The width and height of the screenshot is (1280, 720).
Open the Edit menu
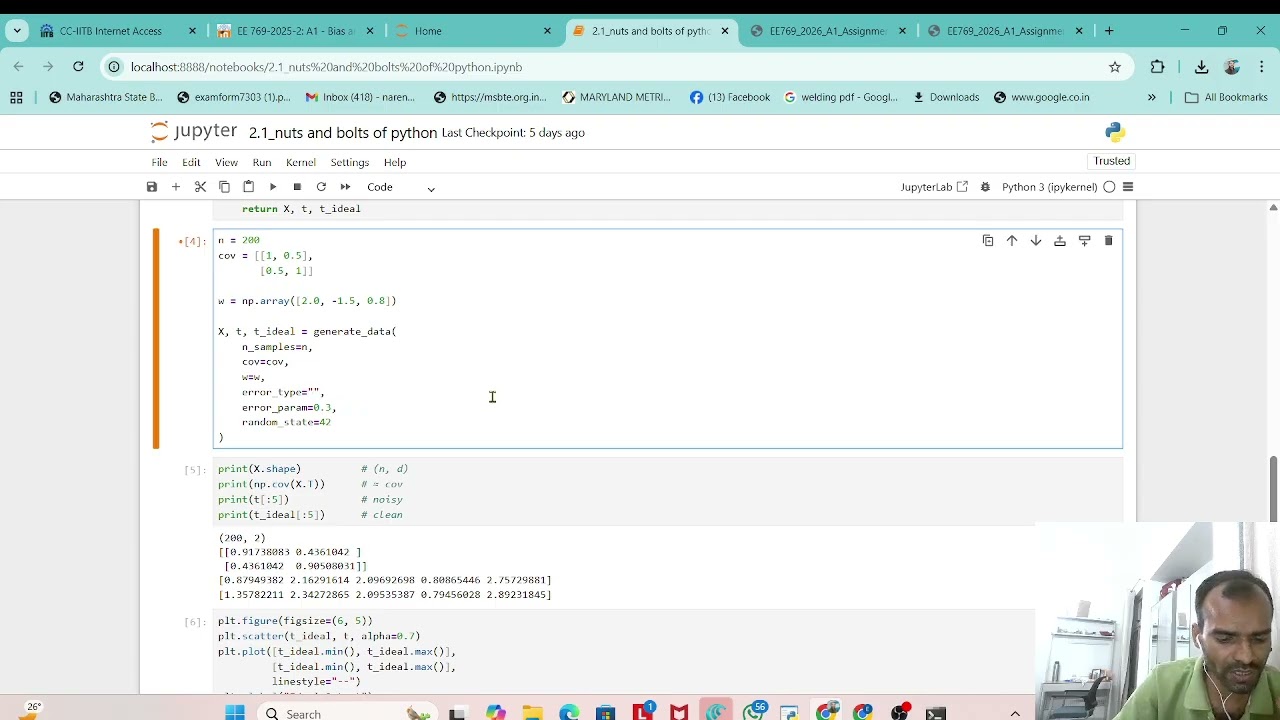click(191, 162)
